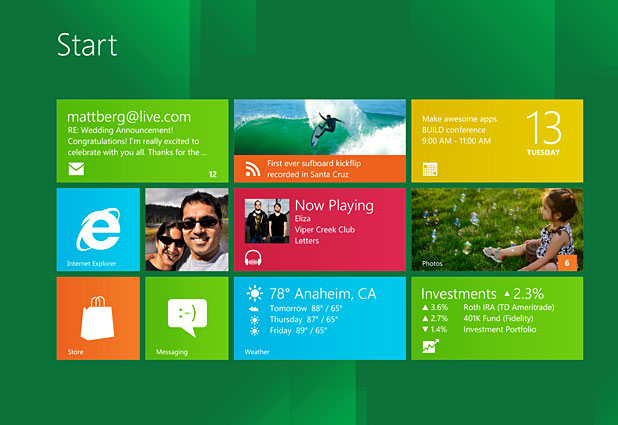Viewport: 618px width, 425px height.
Task: Open the Internet Explorer logo icon
Action: click(98, 228)
